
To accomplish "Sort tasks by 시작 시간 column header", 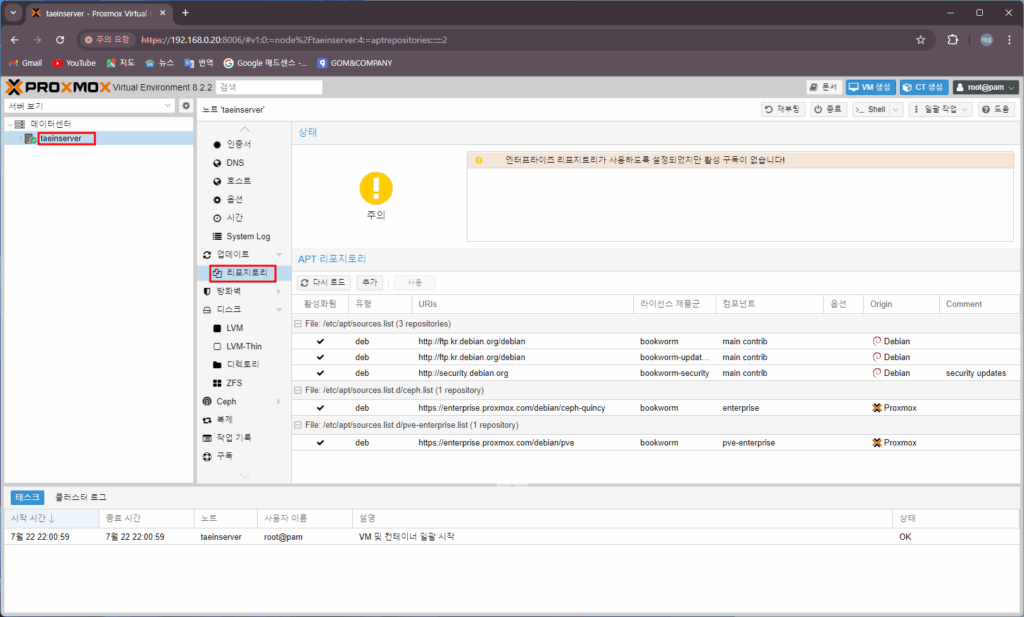I will [51, 518].
